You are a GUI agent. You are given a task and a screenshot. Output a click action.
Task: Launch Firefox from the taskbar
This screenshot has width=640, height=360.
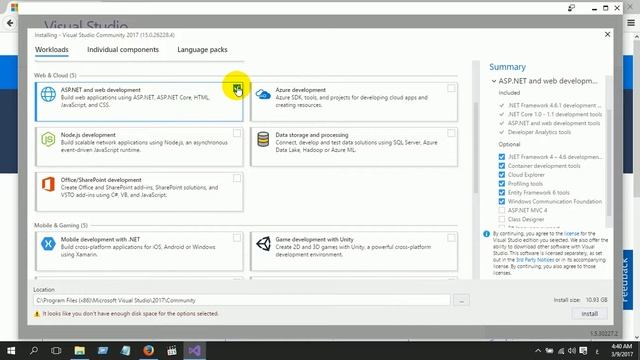pyautogui.click(x=149, y=351)
